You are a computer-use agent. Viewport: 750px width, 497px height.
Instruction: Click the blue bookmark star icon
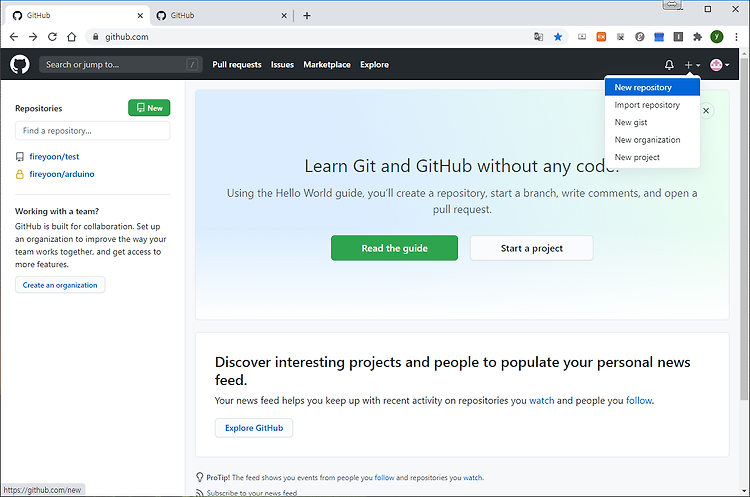point(558,37)
